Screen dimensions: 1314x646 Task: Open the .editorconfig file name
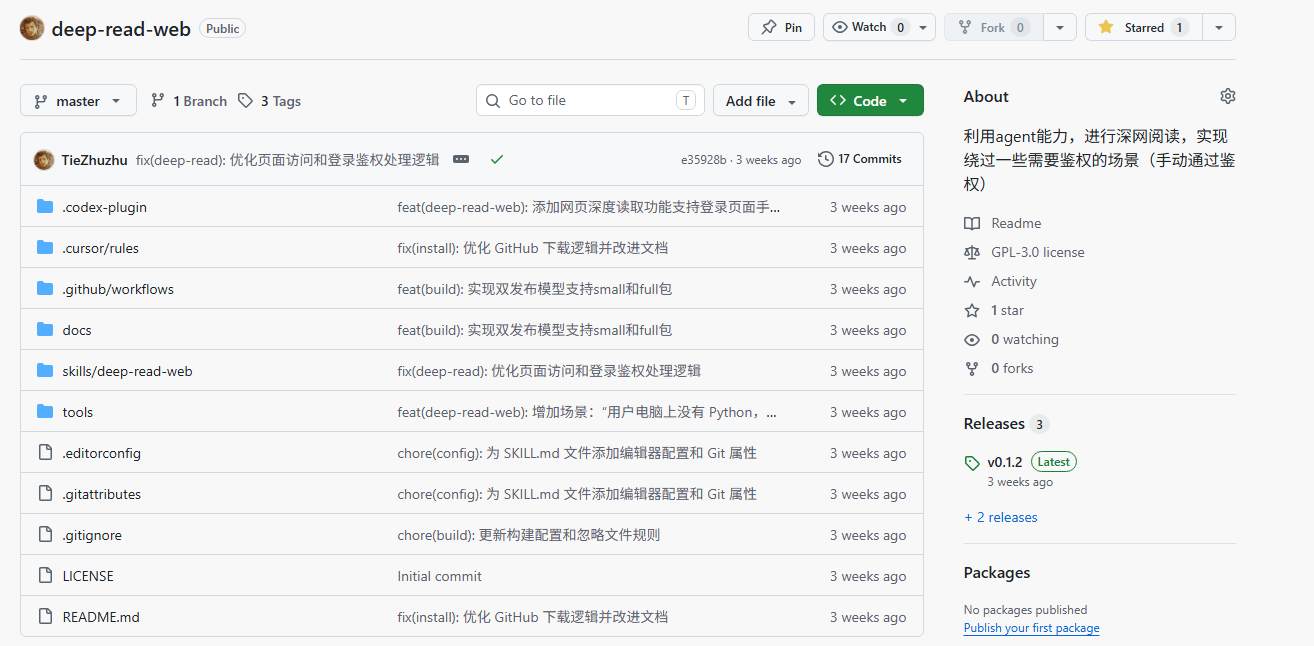pos(102,453)
